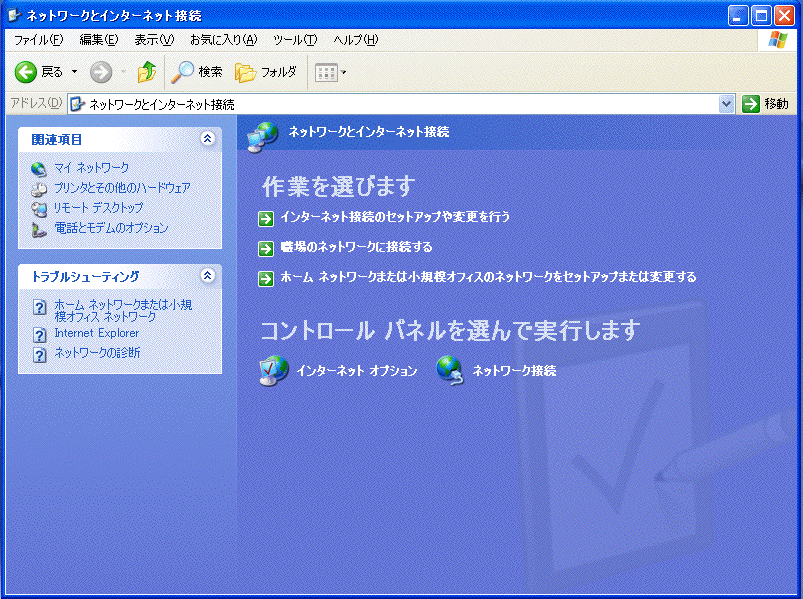The image size is (803, 599).
Task: Click the Windows flag logo
Action: [x=778, y=40]
